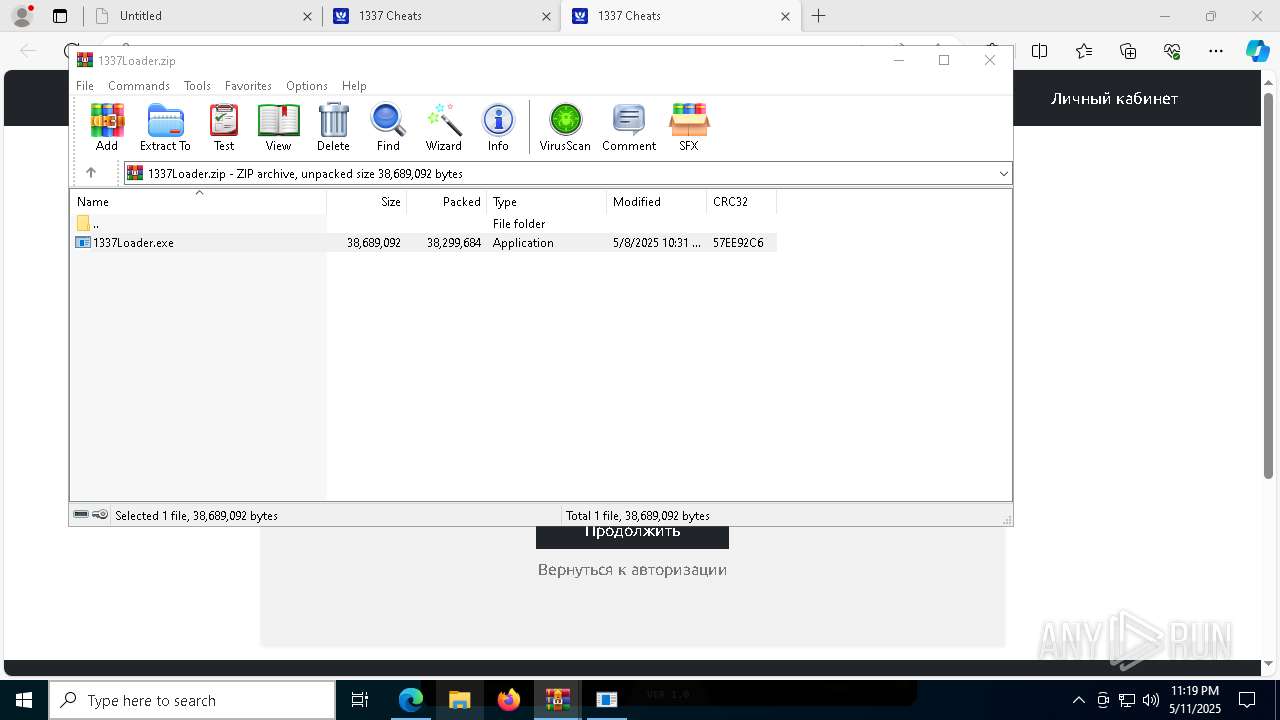
Task: Select the 1337Loader.exe file name
Action: tap(133, 243)
